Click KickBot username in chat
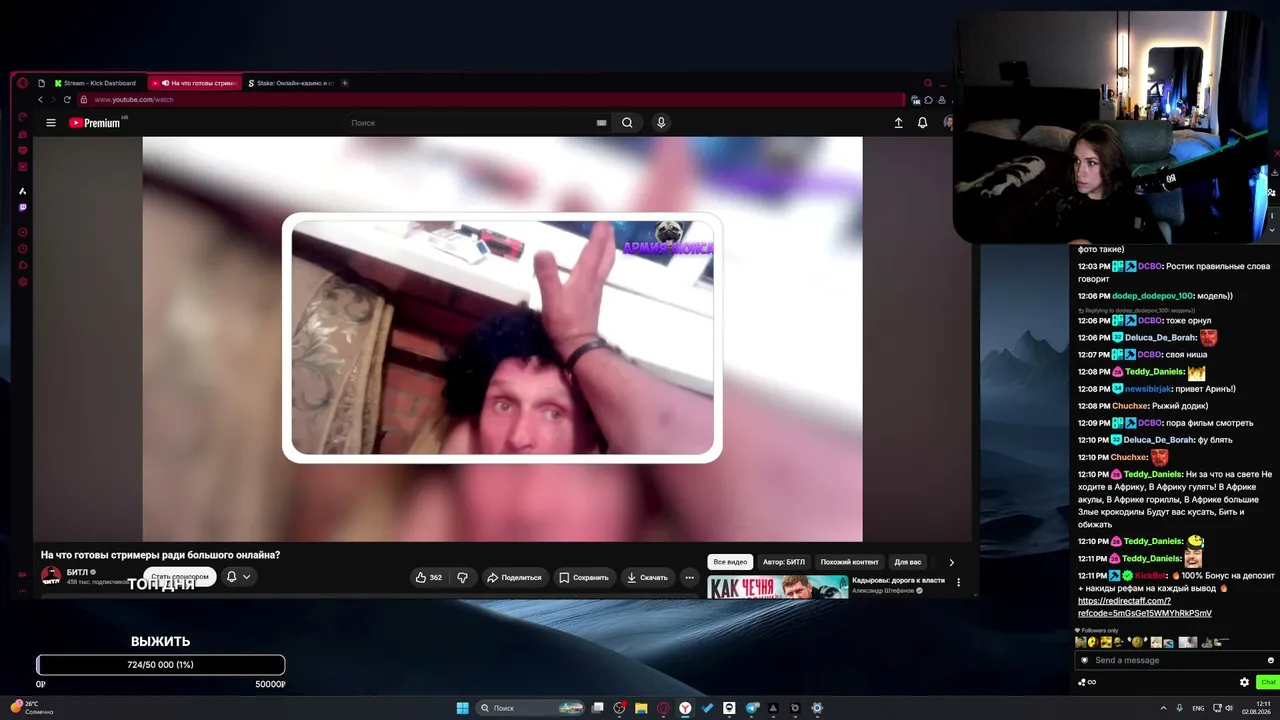Viewport: 1280px width, 720px height. 1151,576
